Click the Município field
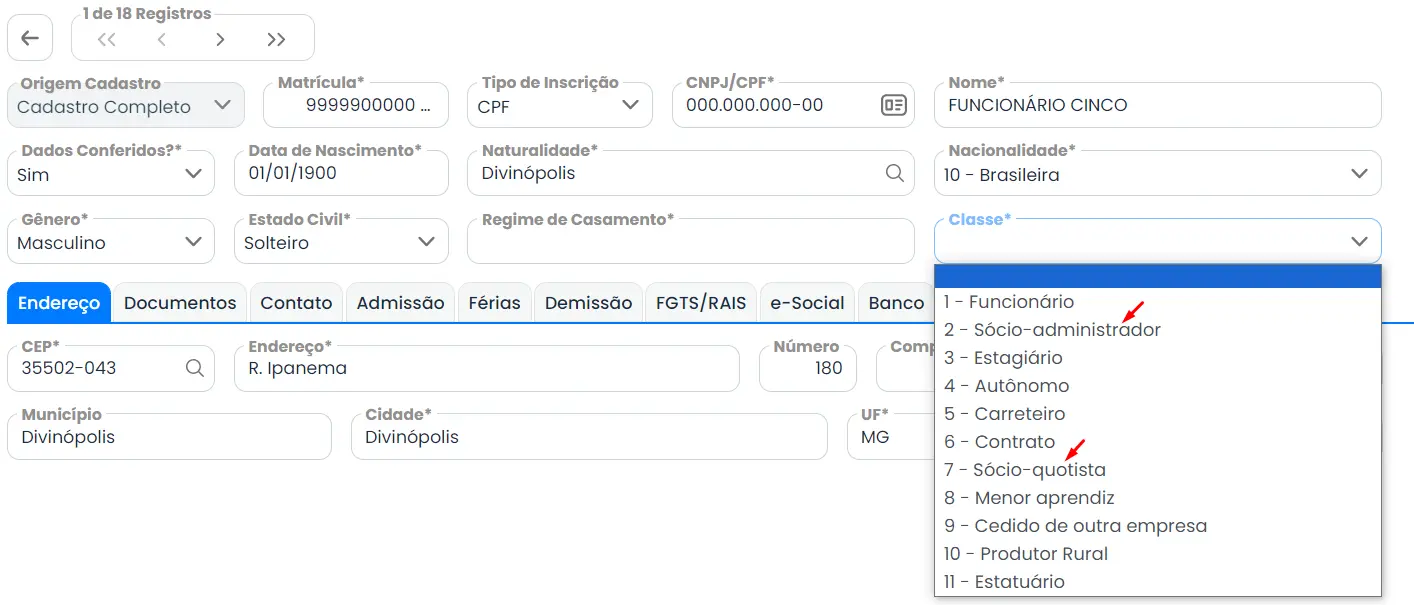This screenshot has width=1414, height=605. click(x=169, y=437)
